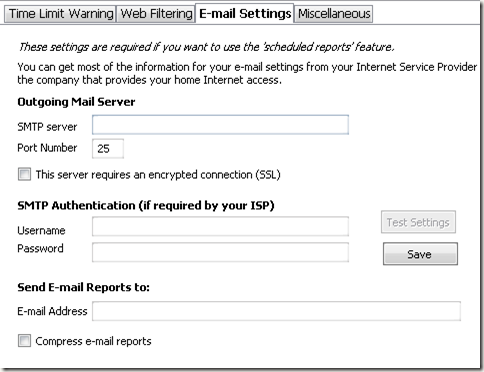Check the Compress e-mail reports box
The width and height of the screenshot is (484, 372).
click(24, 341)
